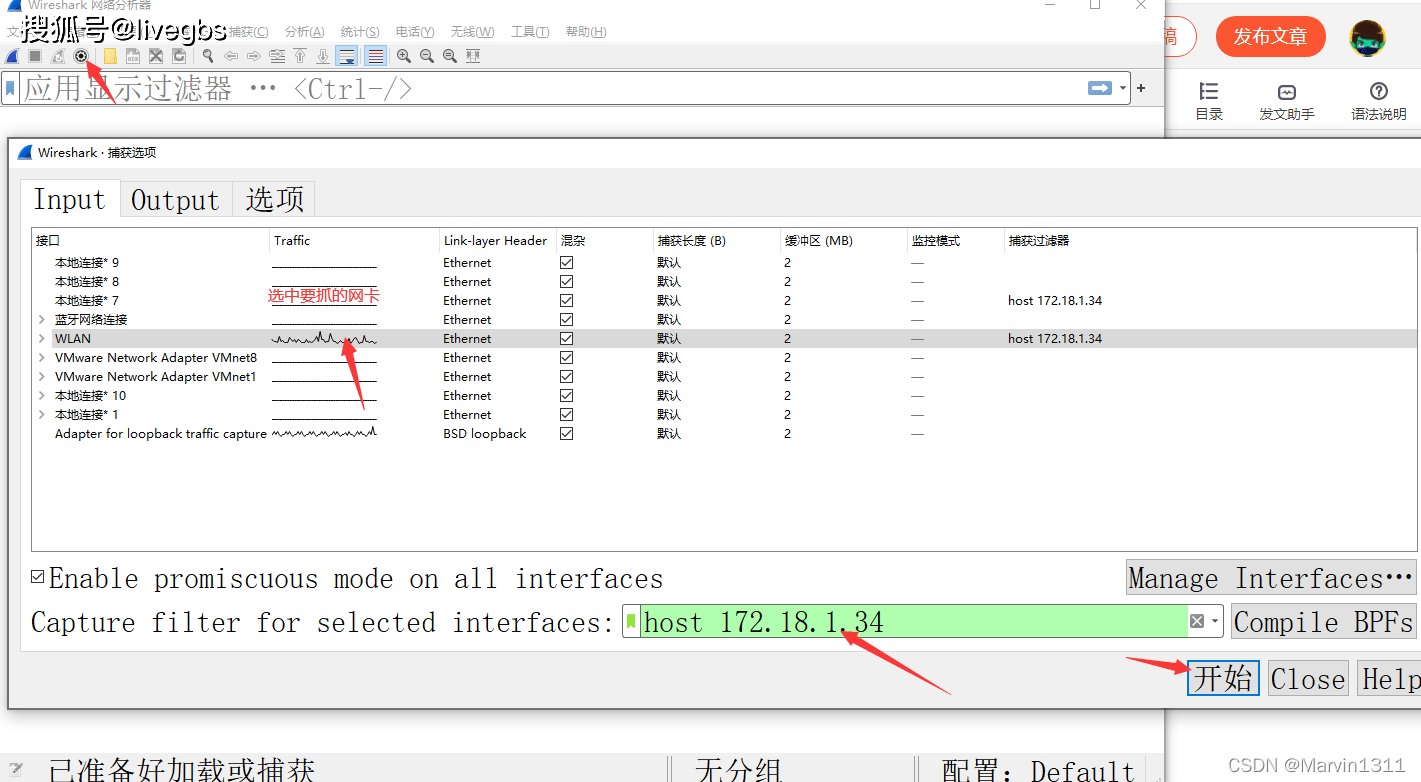Click the go to specified packet icon

tap(277, 56)
